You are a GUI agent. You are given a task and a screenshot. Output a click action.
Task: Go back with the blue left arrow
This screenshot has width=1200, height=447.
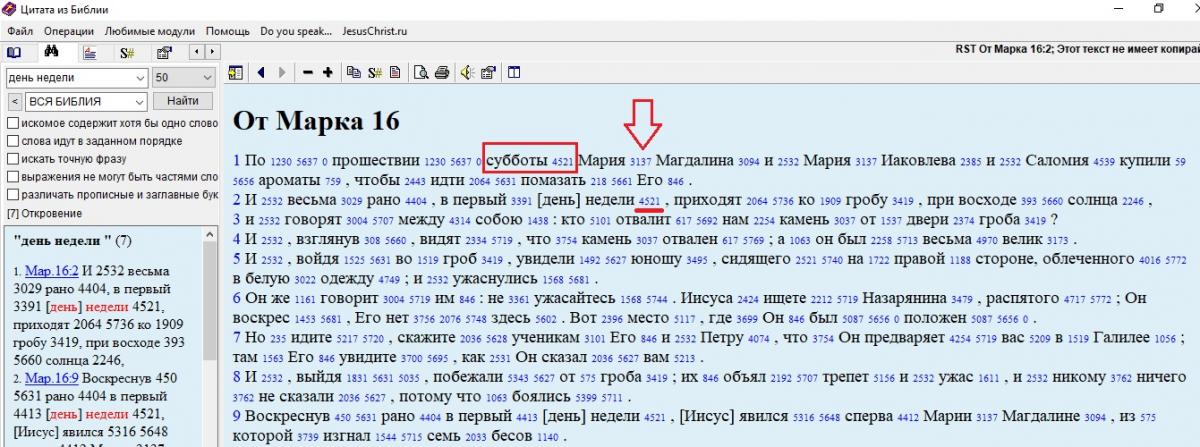click(261, 72)
